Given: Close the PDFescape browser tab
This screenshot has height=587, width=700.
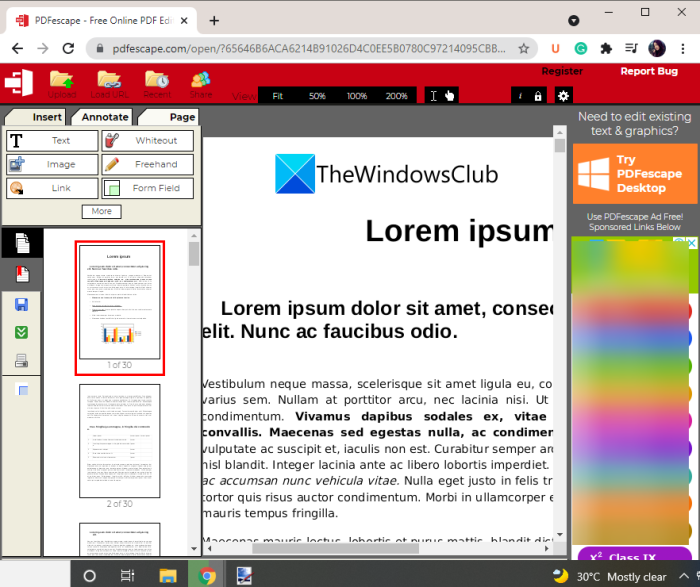Looking at the screenshot, I should pos(184,21).
